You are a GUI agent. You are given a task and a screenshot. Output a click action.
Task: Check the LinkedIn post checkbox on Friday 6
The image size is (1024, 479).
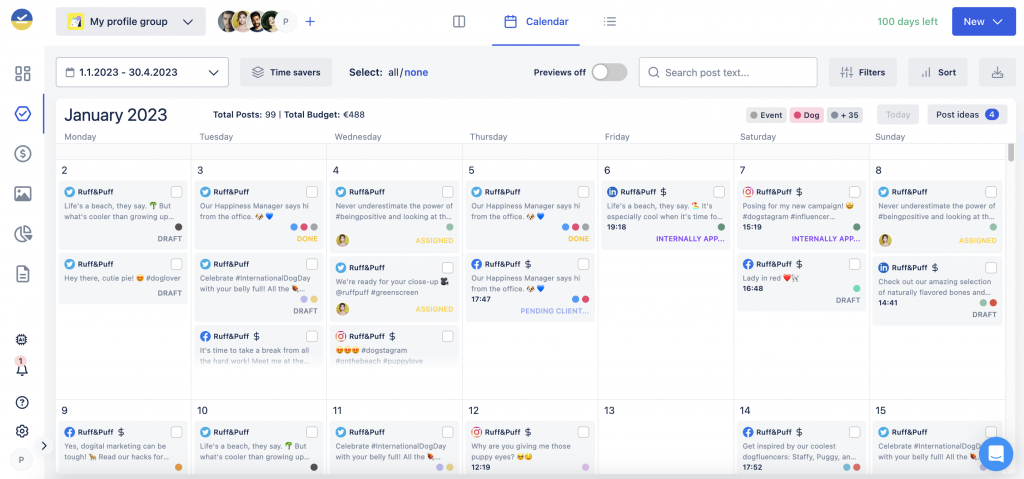[x=718, y=192]
